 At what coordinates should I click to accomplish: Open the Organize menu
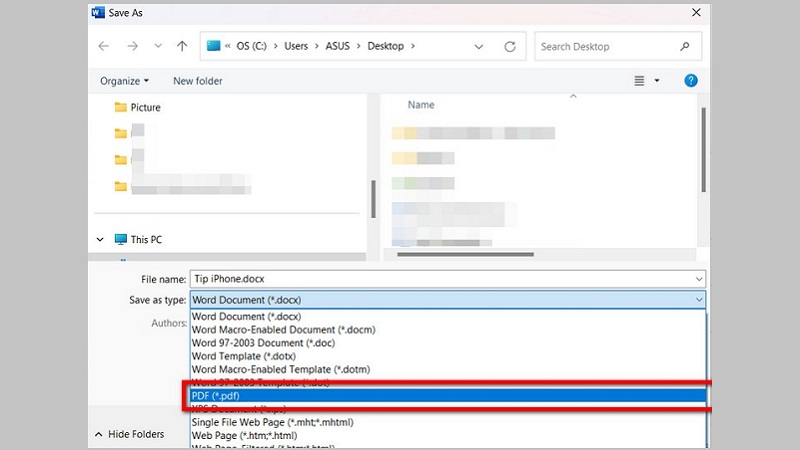tap(124, 81)
